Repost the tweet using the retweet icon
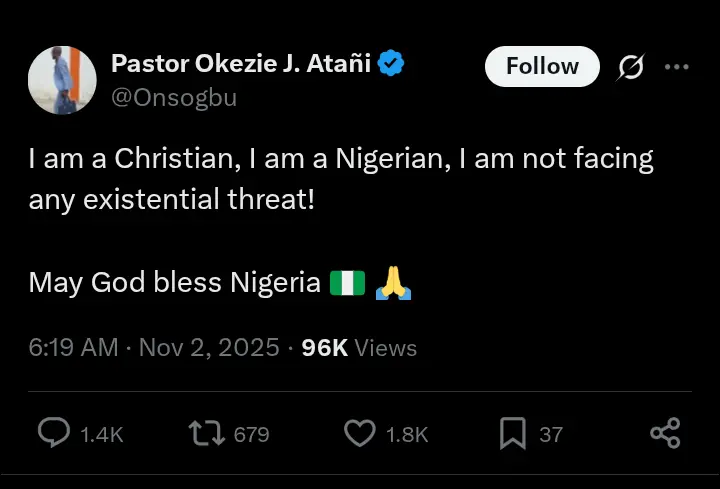Image resolution: width=720 pixels, height=489 pixels. (x=206, y=433)
